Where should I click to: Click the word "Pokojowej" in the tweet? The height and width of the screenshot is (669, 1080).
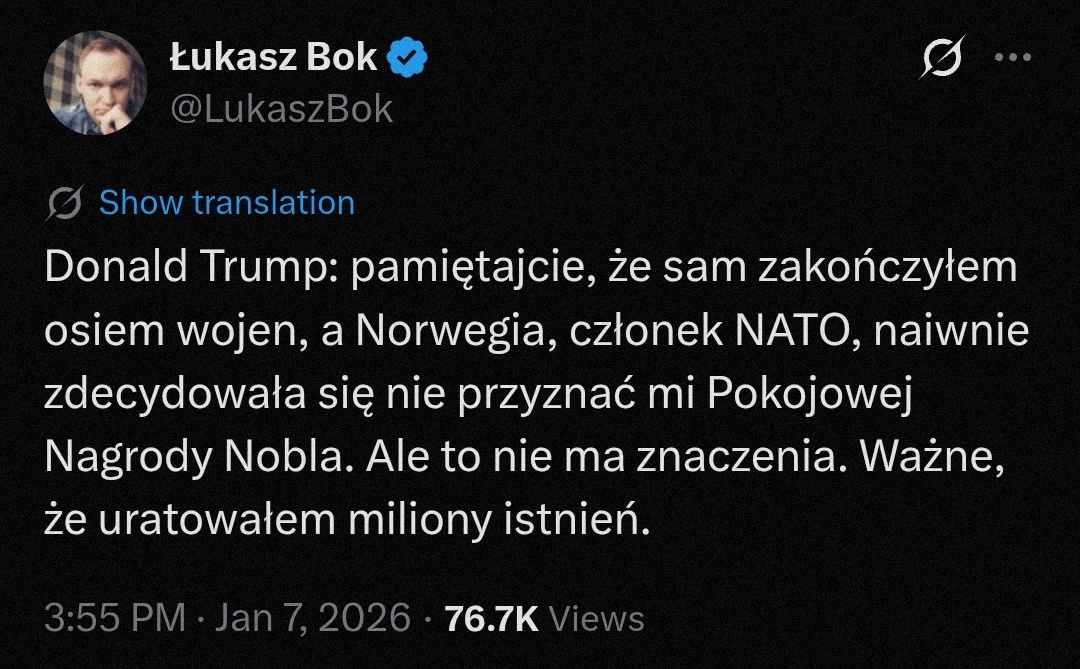[x=811, y=394]
